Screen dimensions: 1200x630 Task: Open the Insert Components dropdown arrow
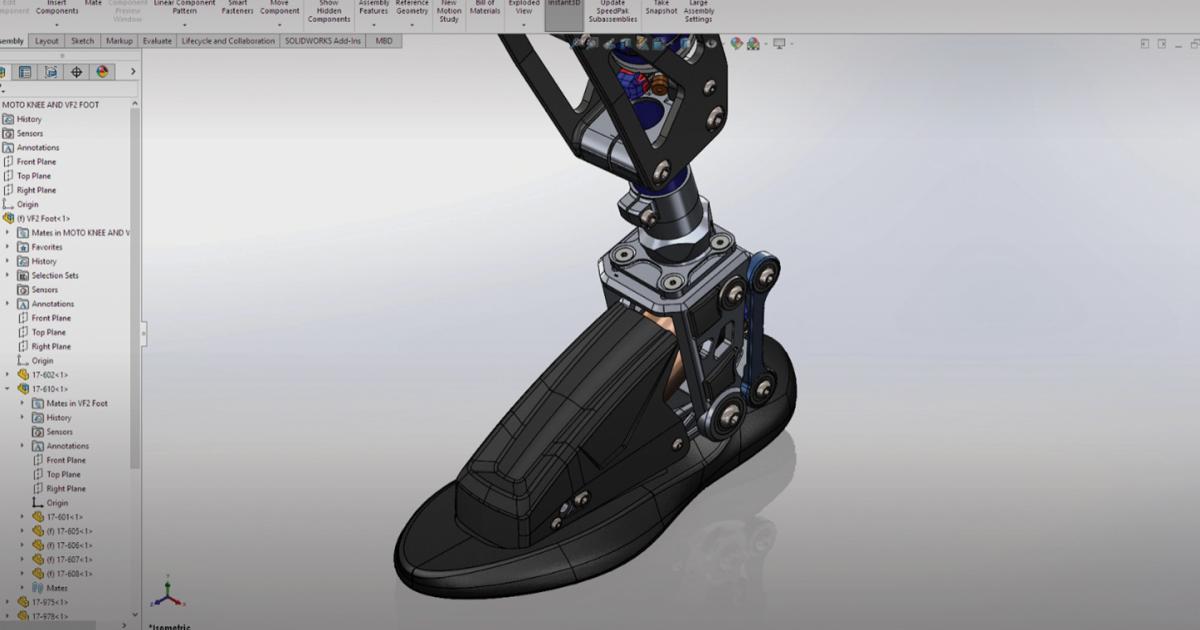tap(57, 24)
